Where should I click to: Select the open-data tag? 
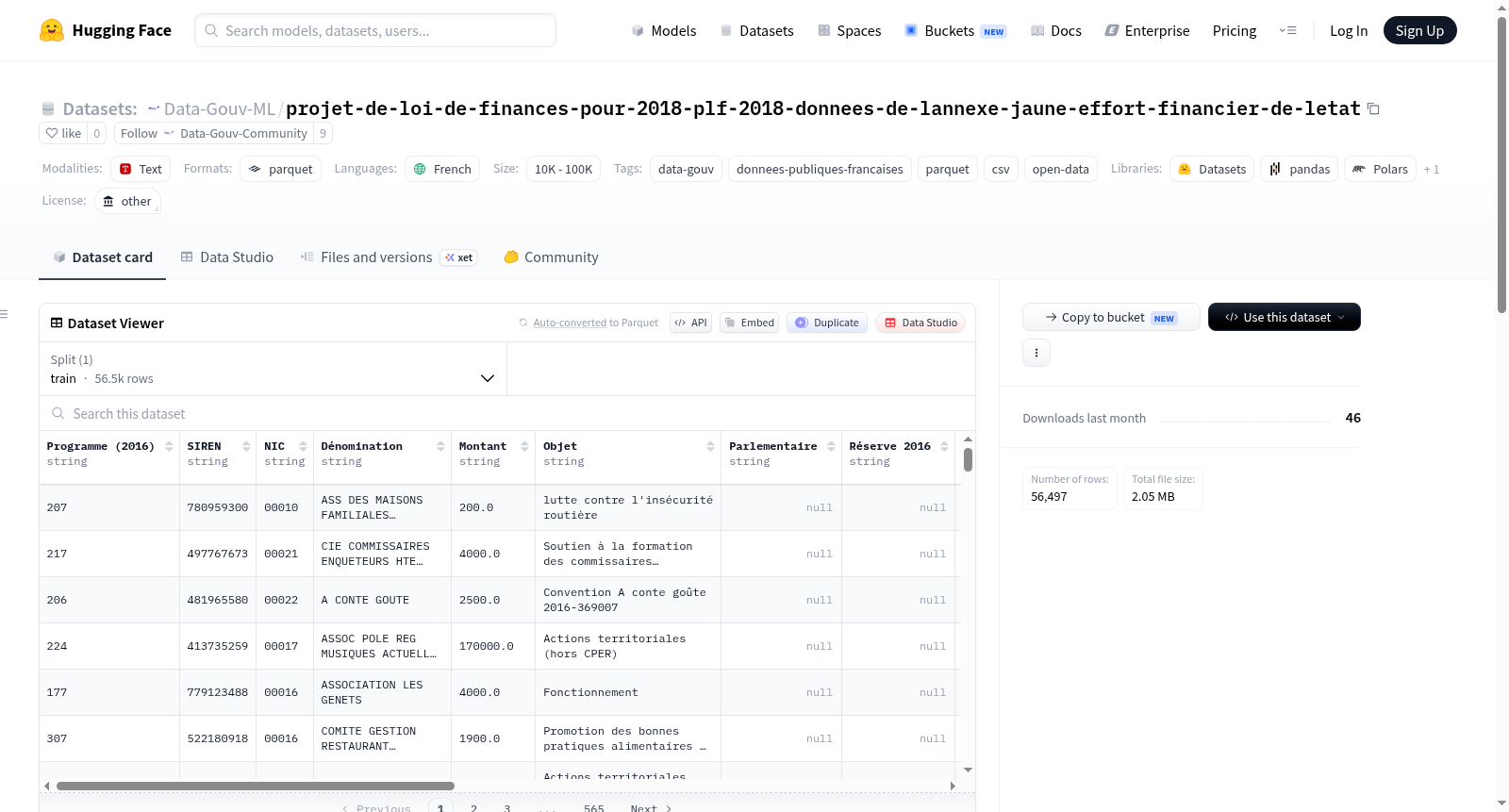click(1060, 169)
